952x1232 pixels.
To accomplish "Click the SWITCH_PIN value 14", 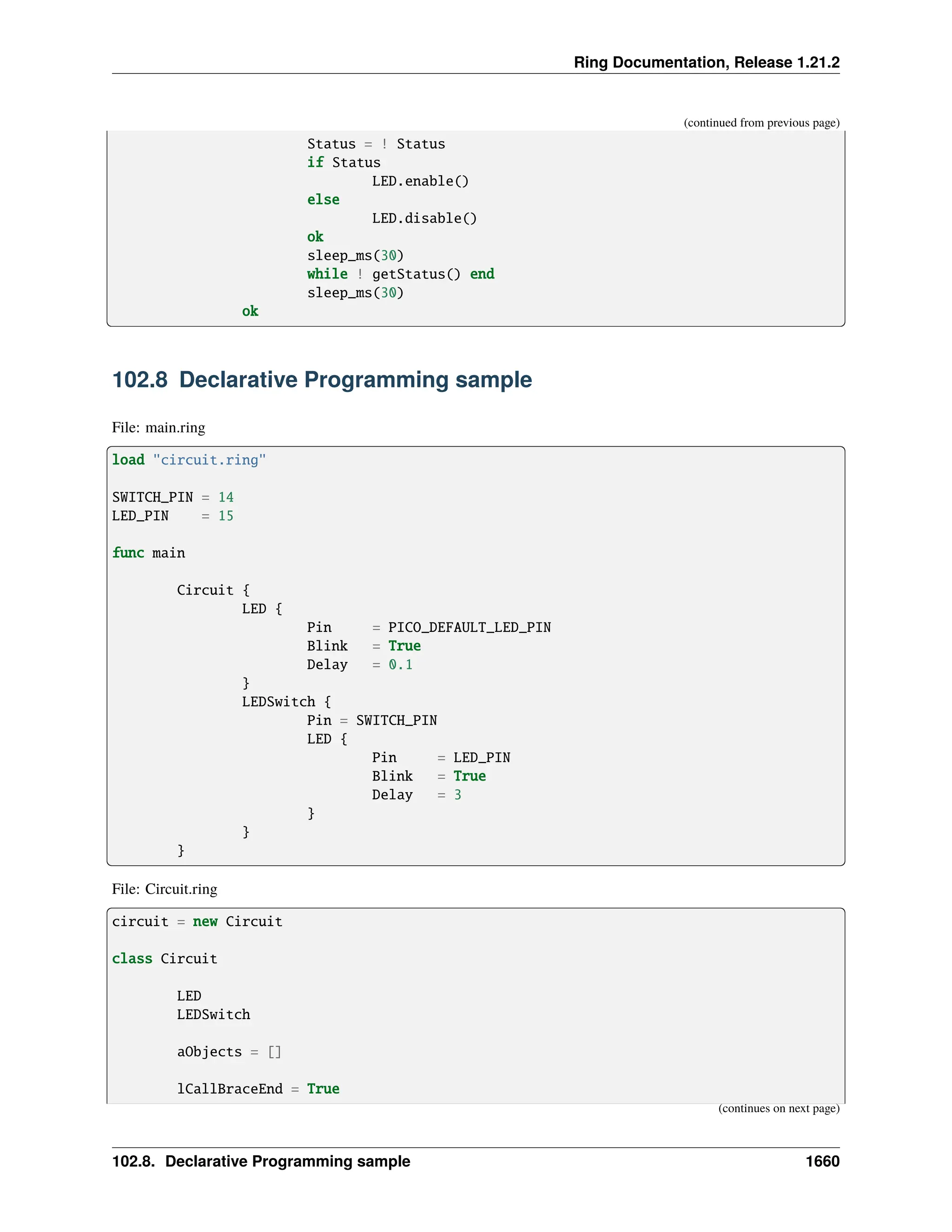I will pyautogui.click(x=225, y=497).
